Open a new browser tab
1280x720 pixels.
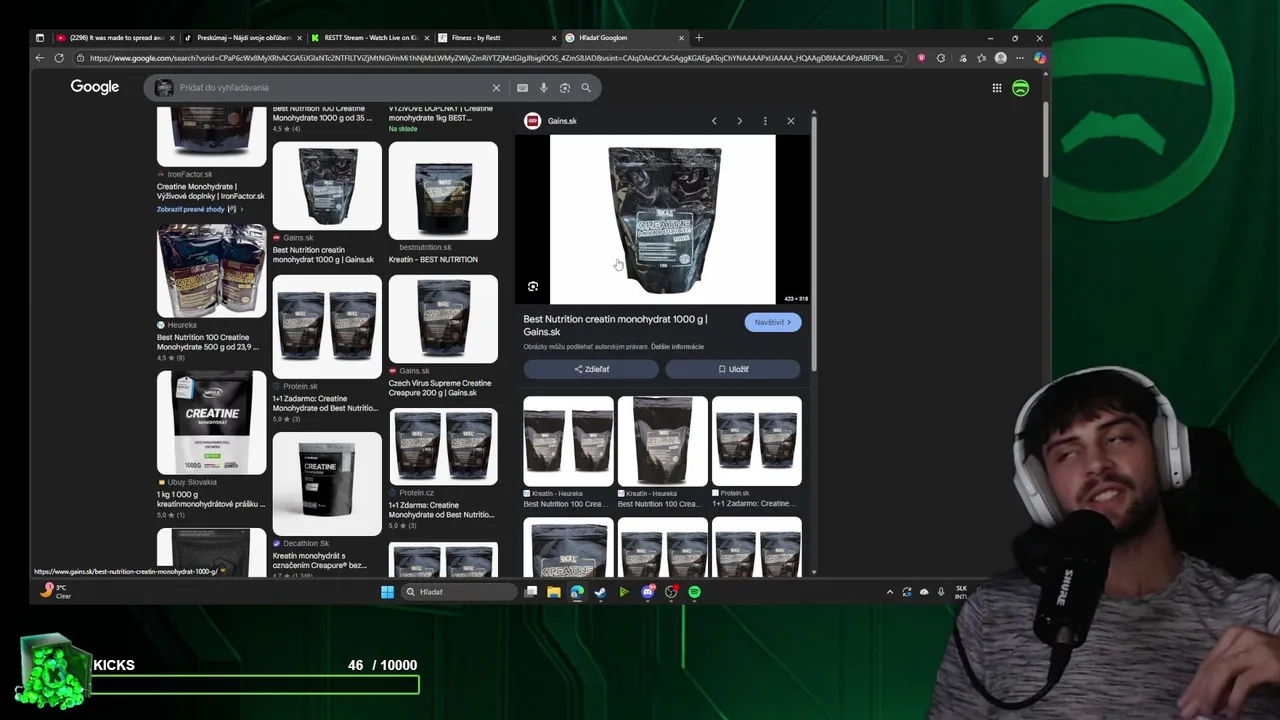[x=699, y=38]
